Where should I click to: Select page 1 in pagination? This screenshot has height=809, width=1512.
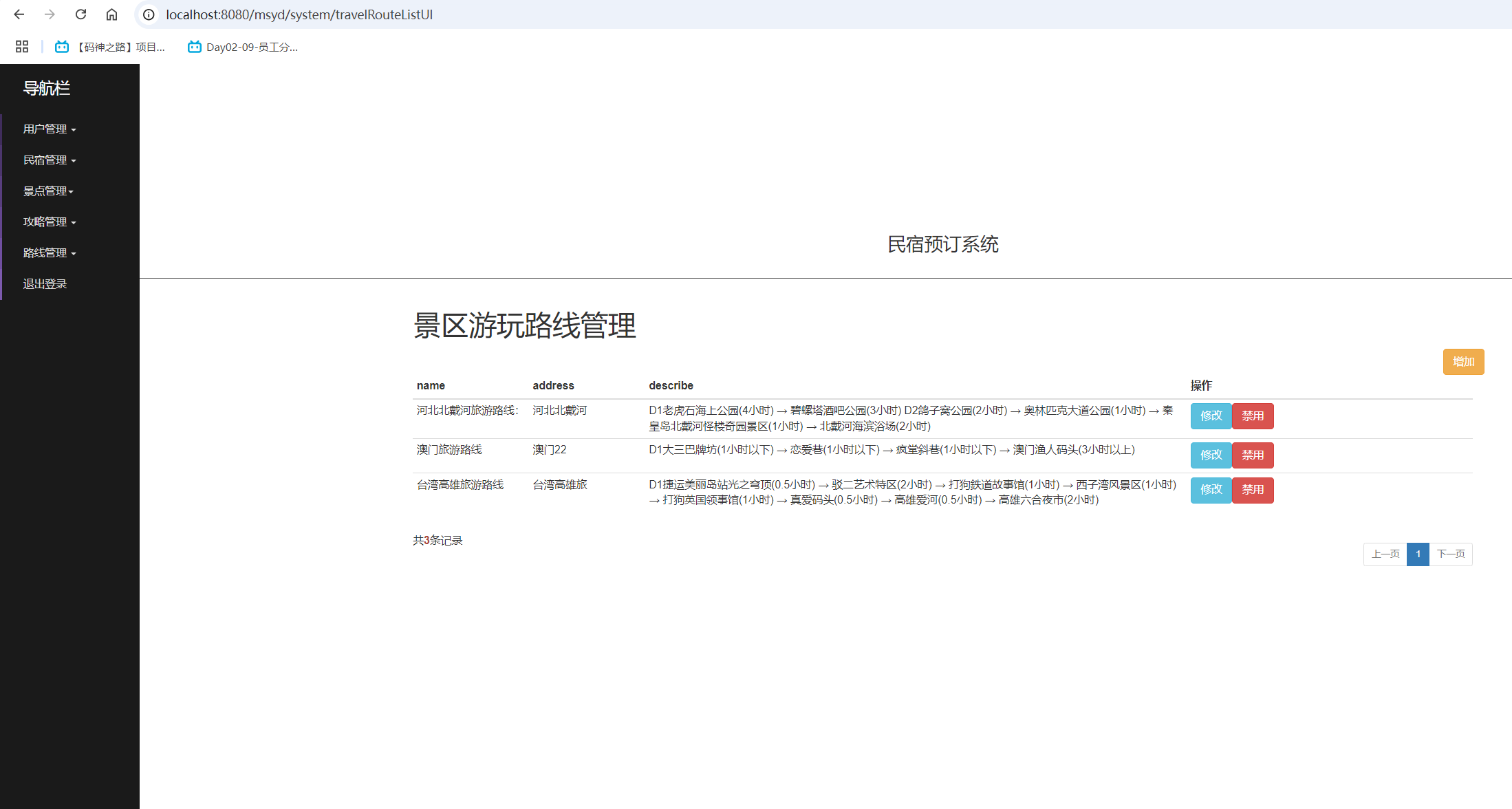tap(1418, 554)
